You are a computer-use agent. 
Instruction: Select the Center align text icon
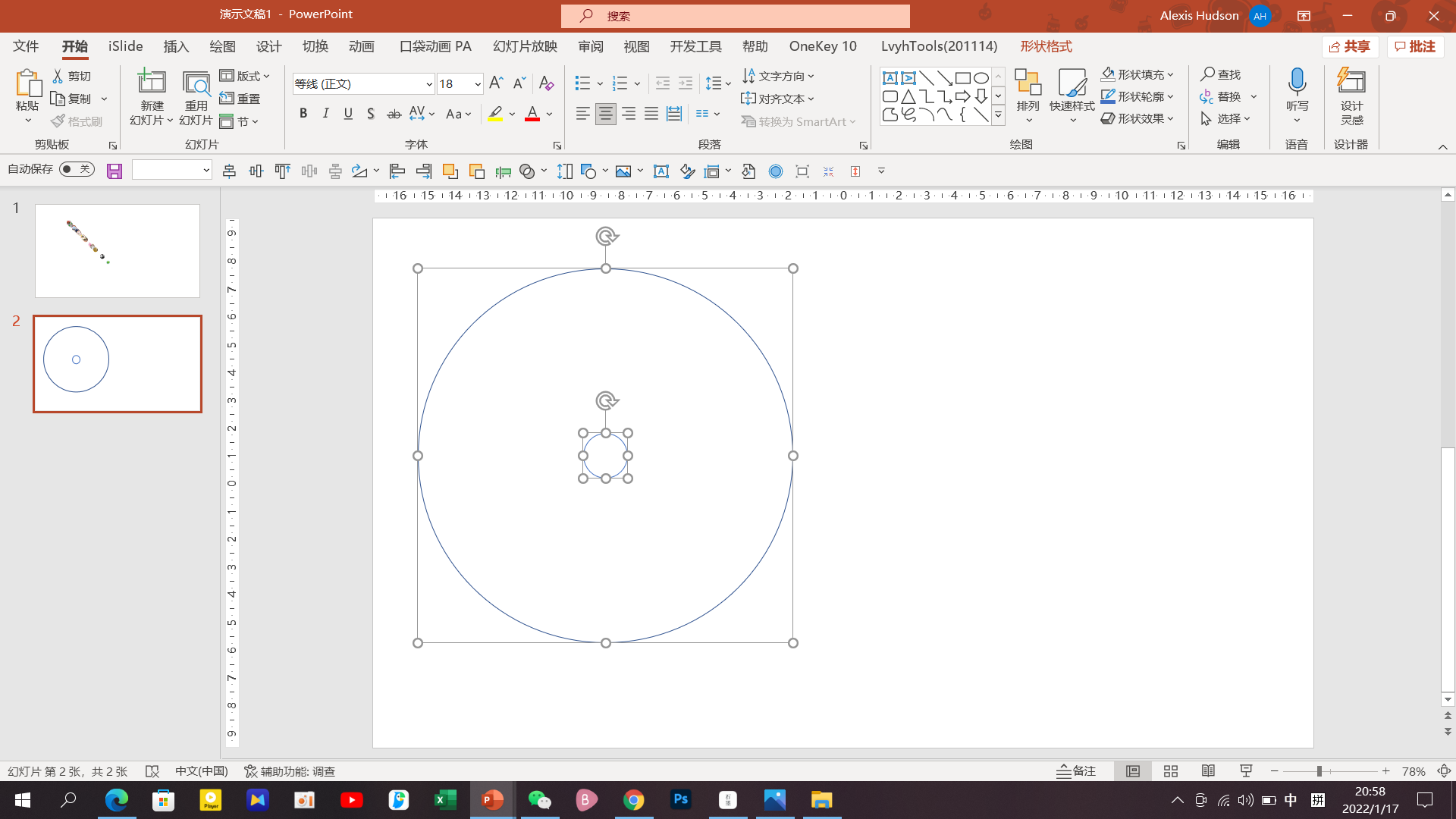tap(605, 114)
